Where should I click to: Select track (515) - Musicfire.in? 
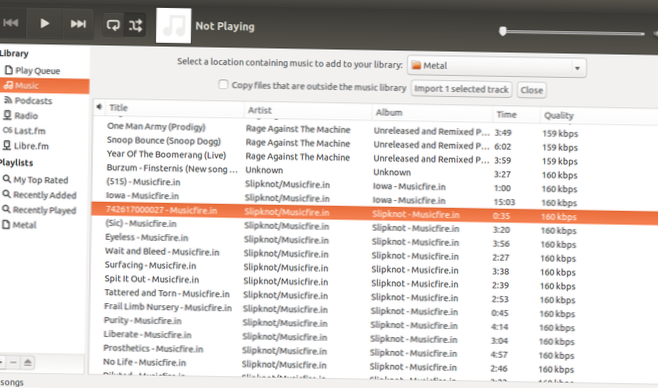click(143, 182)
